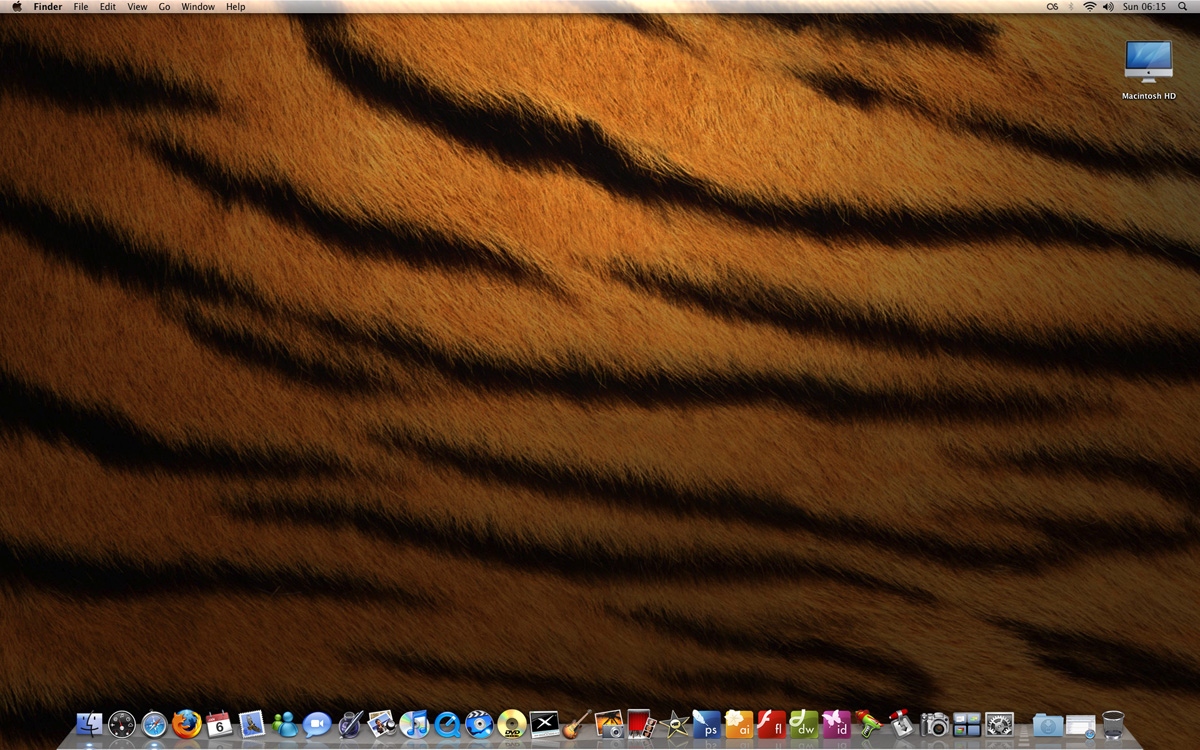The image size is (1200, 750).
Task: Open DVD Player gold disc icon
Action: (x=512, y=724)
